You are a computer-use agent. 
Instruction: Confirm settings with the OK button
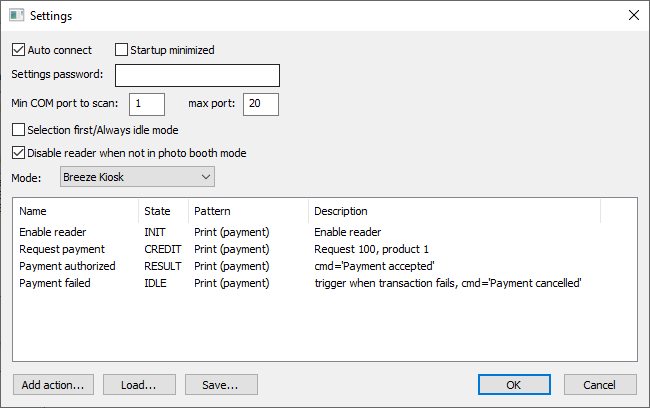[513, 384]
